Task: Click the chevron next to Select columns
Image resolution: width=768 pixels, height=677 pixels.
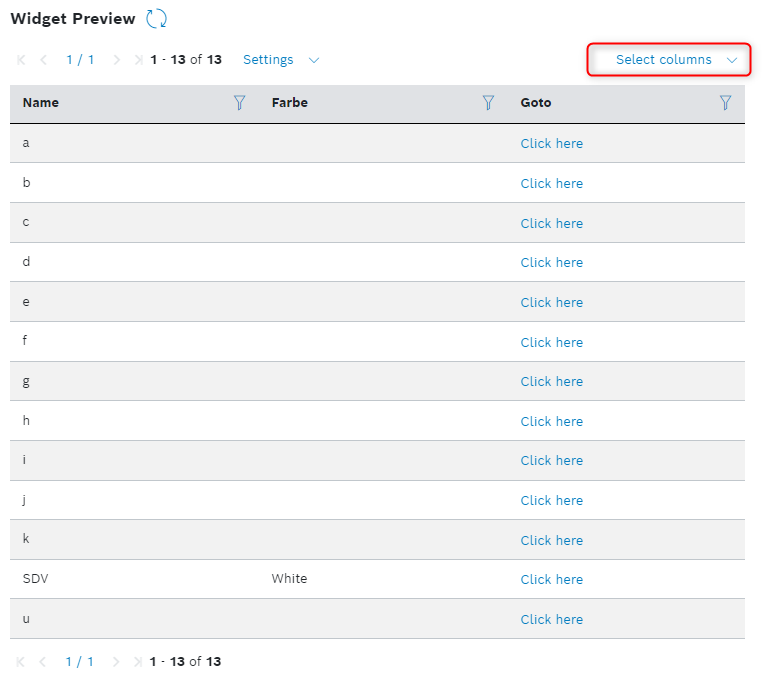Action: [732, 60]
